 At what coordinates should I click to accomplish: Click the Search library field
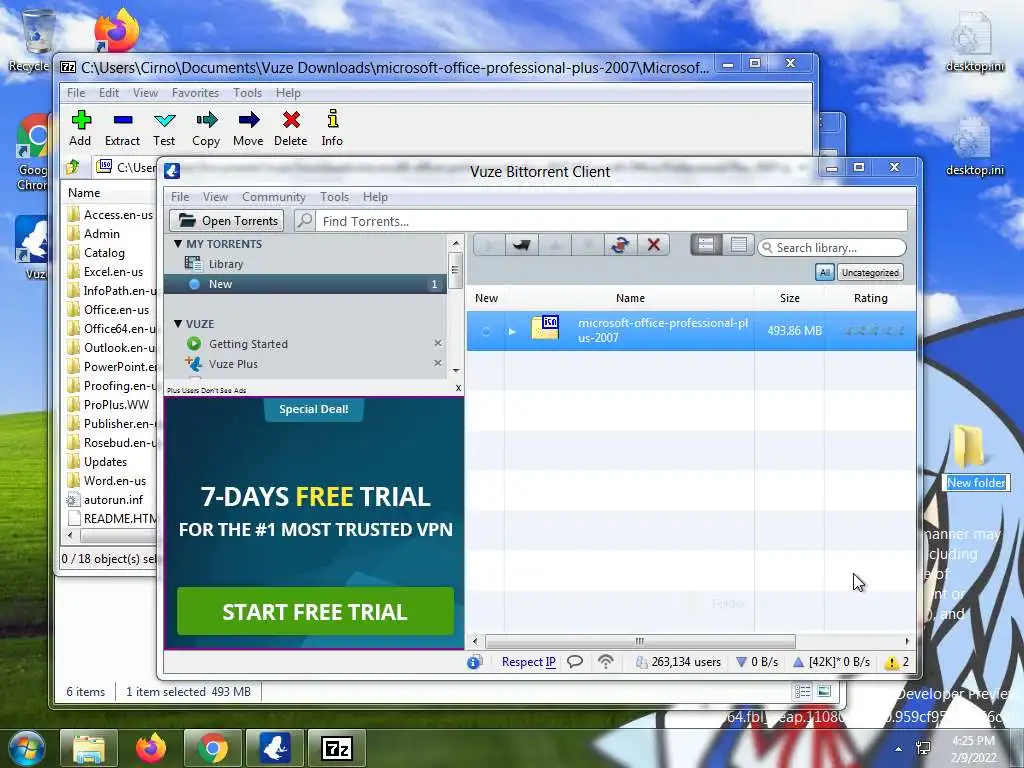click(x=832, y=248)
